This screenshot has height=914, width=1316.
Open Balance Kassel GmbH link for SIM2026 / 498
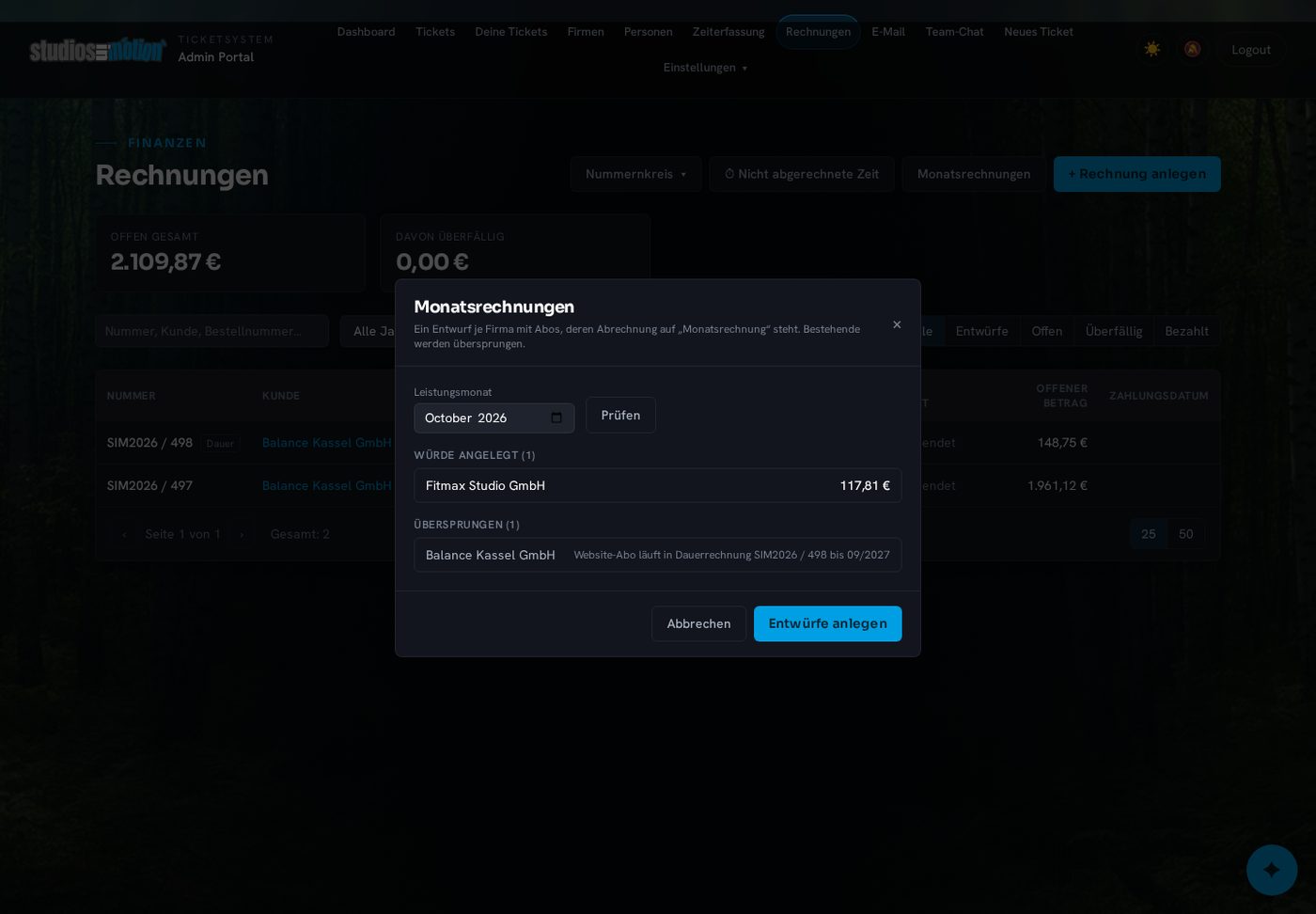pyautogui.click(x=327, y=443)
